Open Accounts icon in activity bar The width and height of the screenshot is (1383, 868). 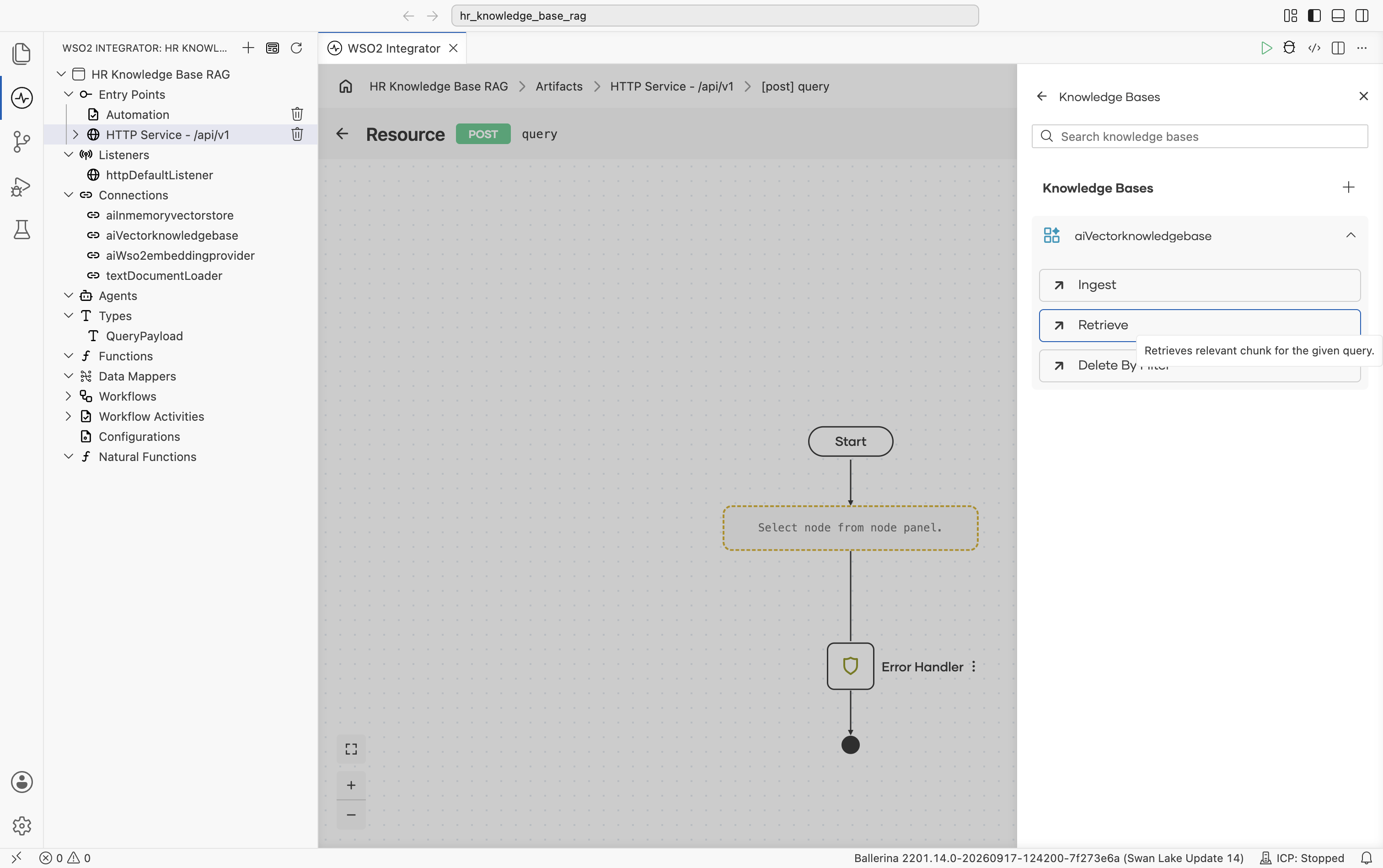click(x=21, y=782)
